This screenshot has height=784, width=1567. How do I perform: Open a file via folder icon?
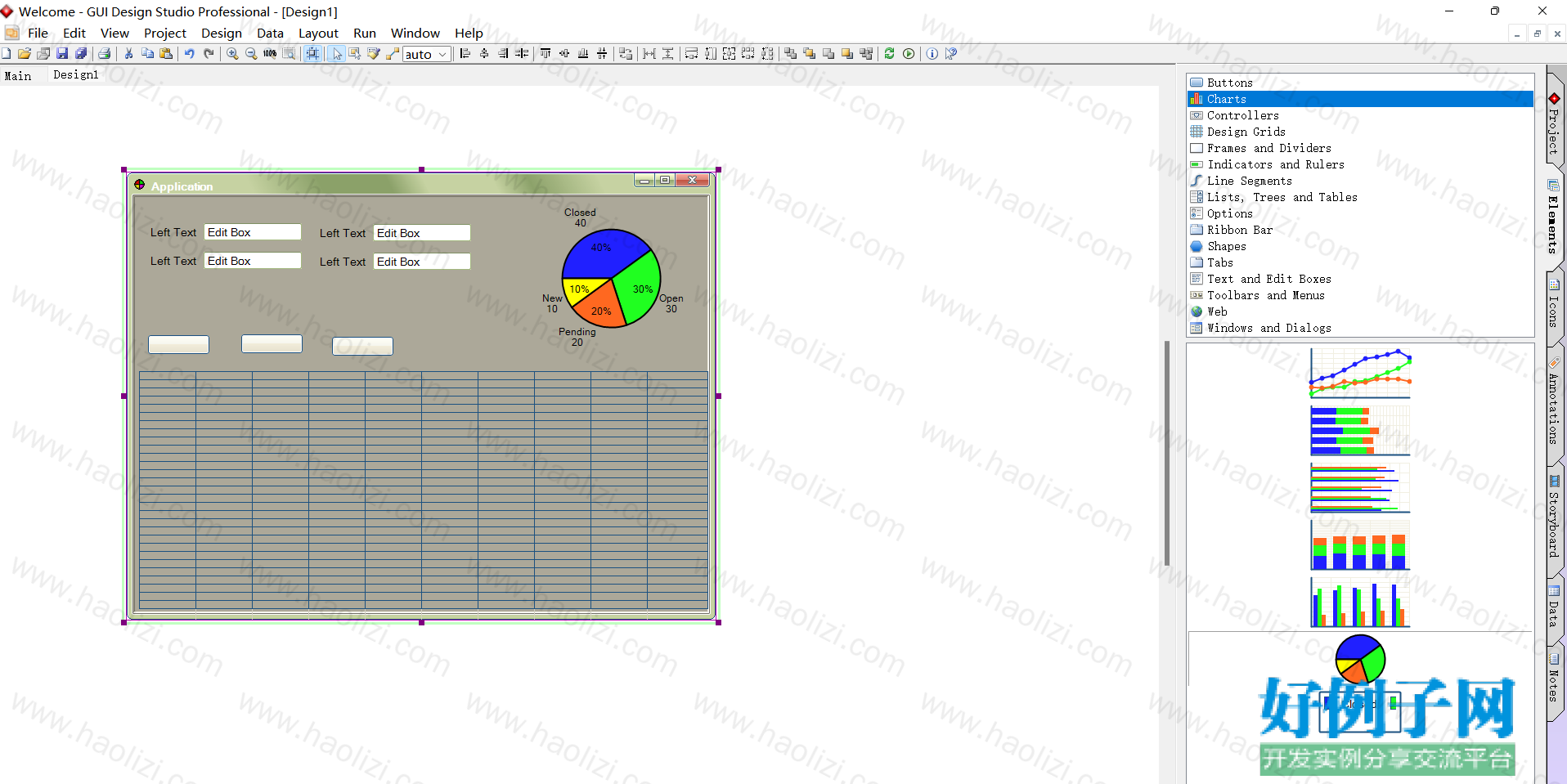coord(25,54)
